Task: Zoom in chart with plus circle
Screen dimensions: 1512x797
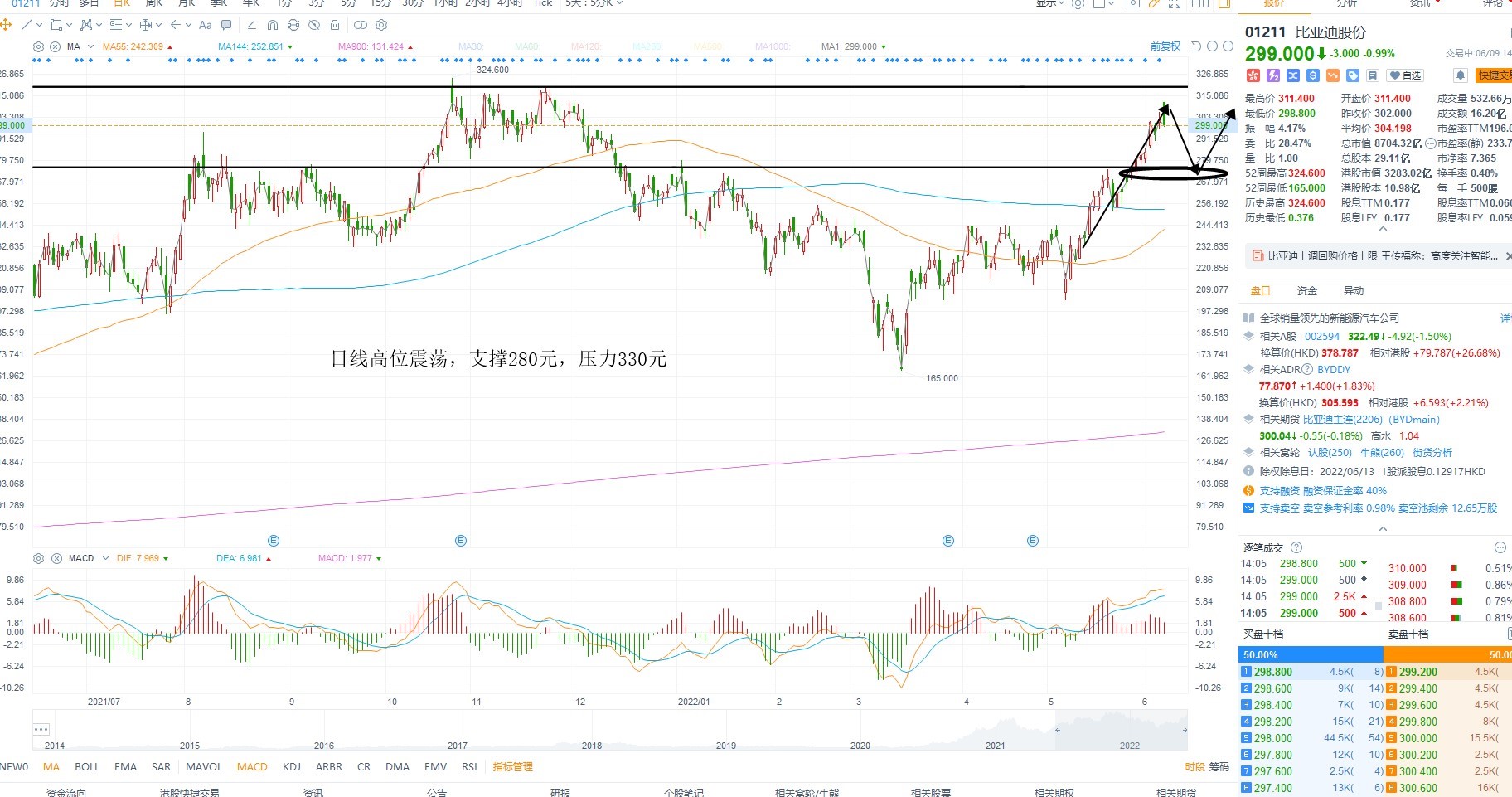Action: tap(1228, 46)
